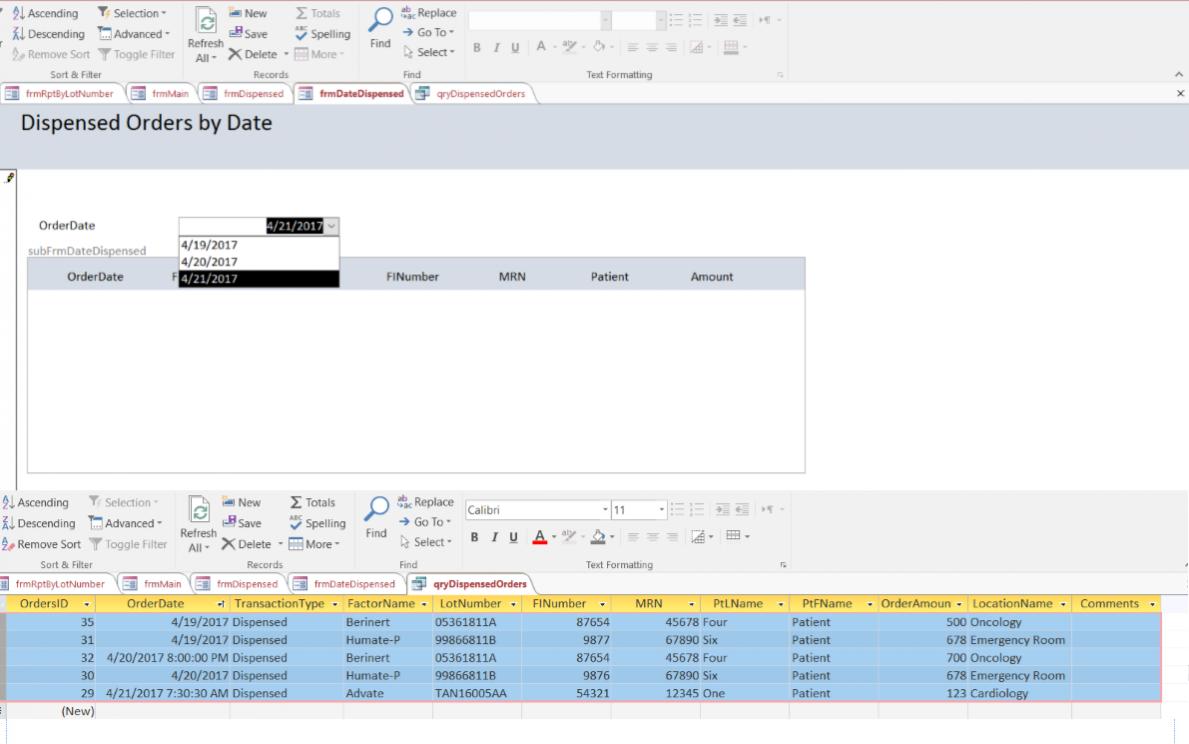Run Spelling check from the upper ribbon
The width and height of the screenshot is (1189, 744).
coord(322,33)
